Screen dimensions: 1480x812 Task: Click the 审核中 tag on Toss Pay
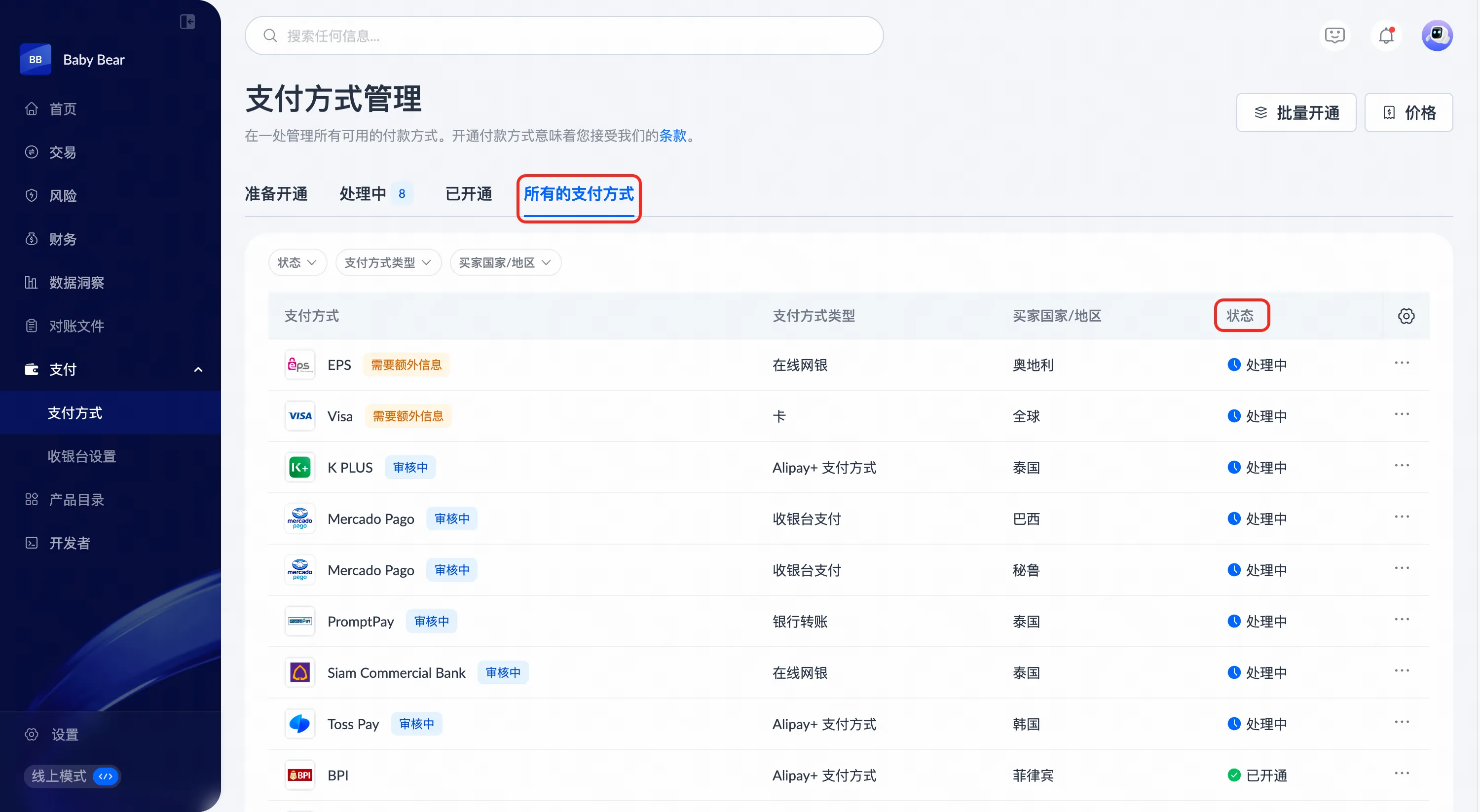416,724
